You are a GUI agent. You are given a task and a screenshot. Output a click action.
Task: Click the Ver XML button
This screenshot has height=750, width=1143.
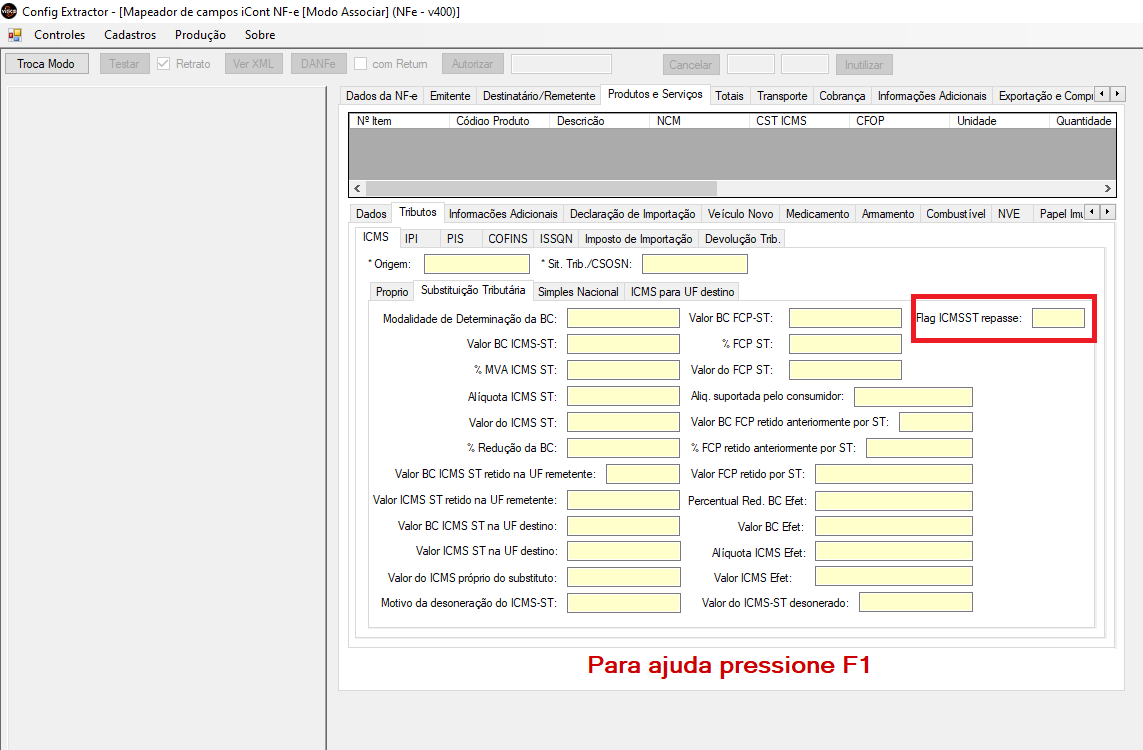point(253,64)
